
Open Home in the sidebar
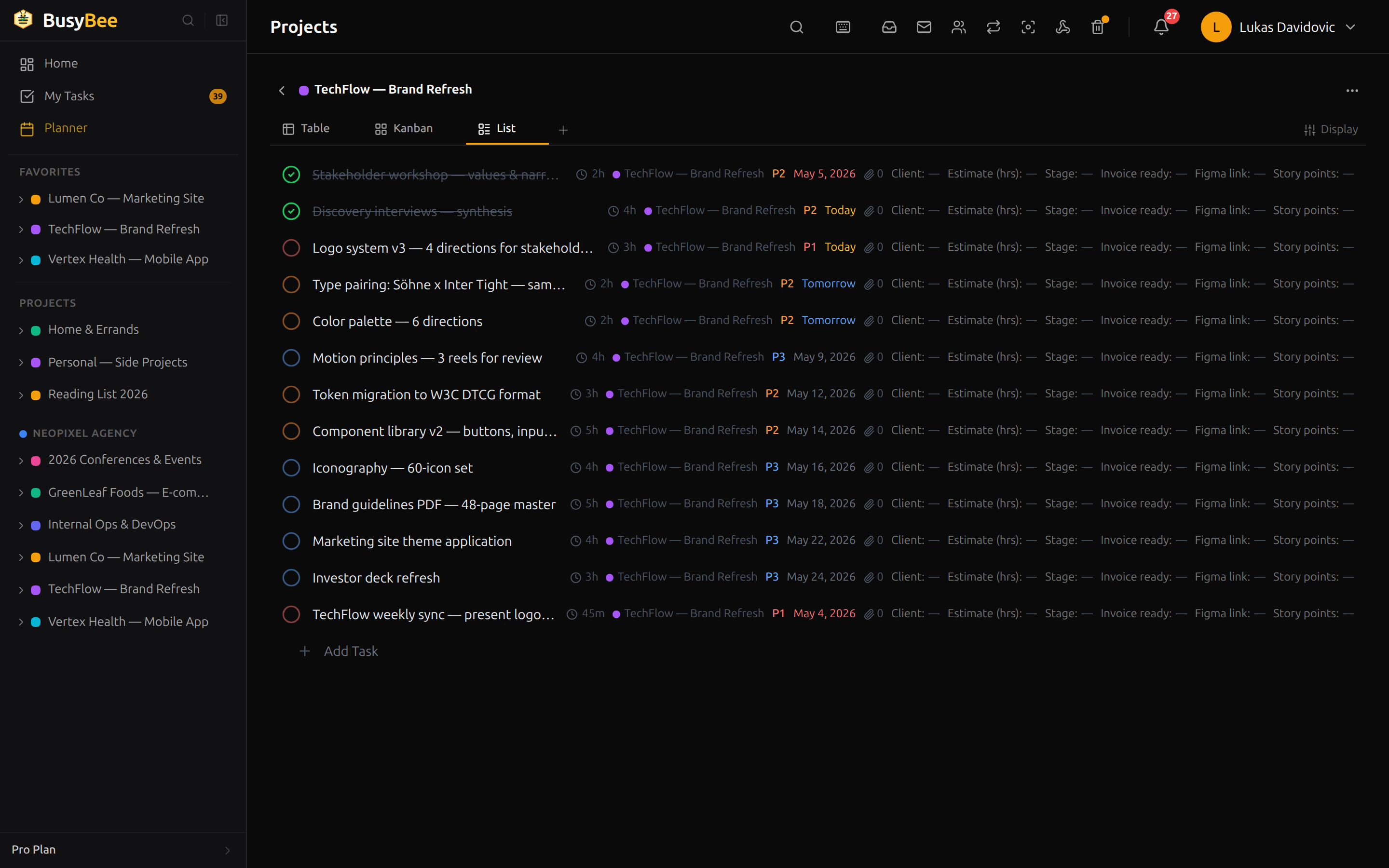point(123,64)
